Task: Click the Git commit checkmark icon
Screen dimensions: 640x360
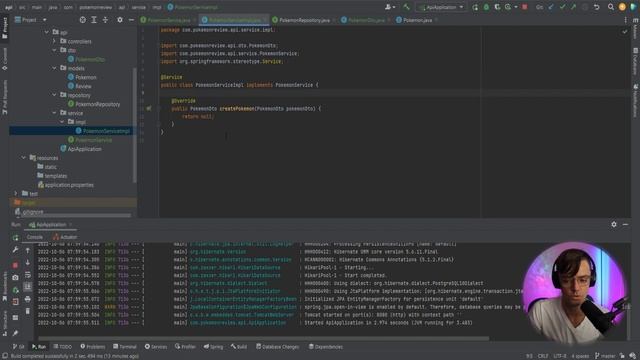Action: coord(562,7)
